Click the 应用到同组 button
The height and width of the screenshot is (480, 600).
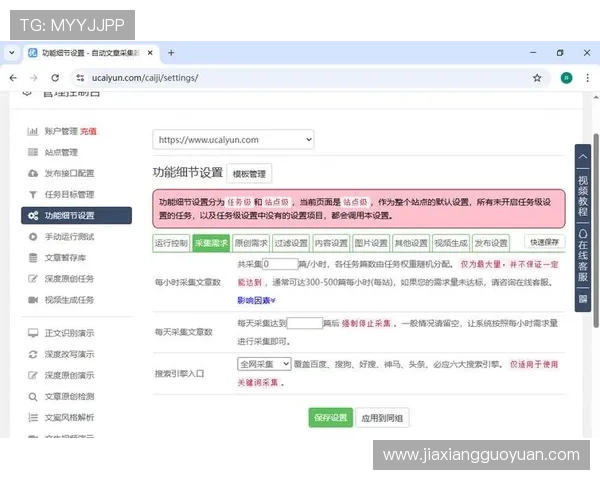(x=382, y=418)
